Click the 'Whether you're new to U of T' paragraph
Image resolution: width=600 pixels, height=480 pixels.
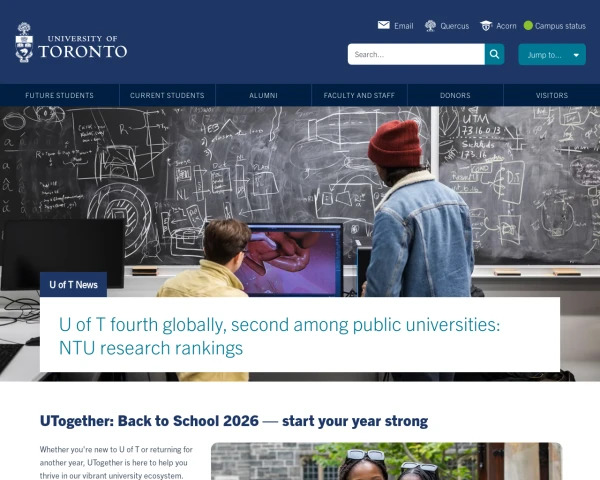[116, 462]
